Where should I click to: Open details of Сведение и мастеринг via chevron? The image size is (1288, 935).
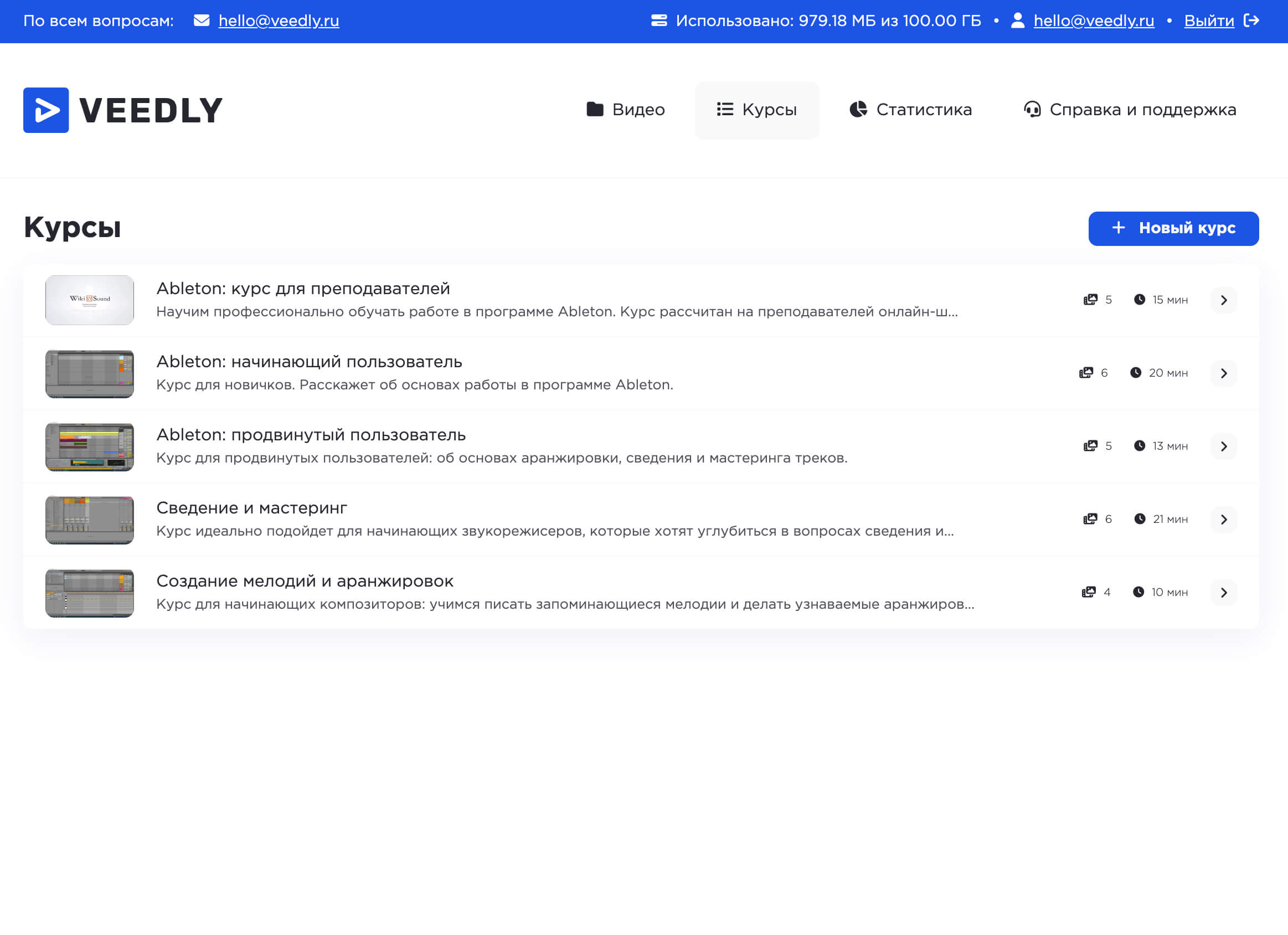[1224, 518]
